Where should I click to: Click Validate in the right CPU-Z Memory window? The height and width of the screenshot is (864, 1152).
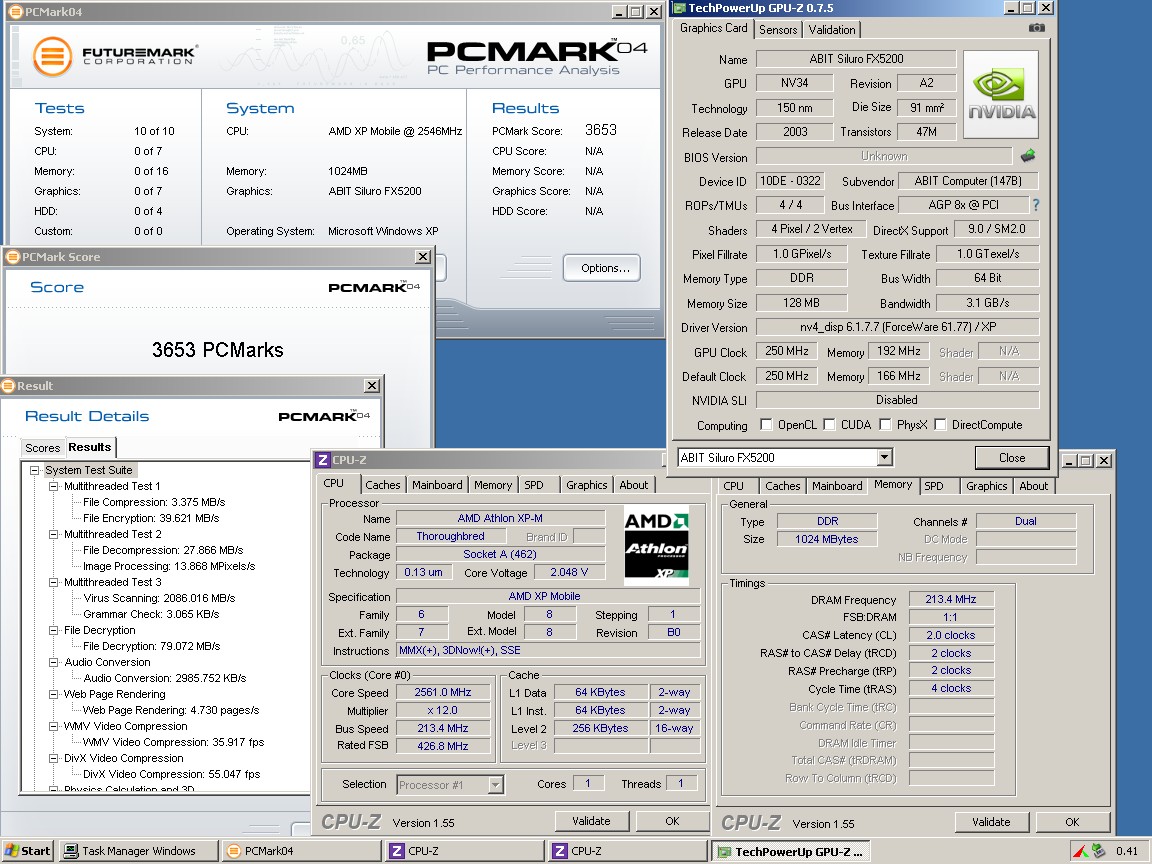click(x=991, y=821)
